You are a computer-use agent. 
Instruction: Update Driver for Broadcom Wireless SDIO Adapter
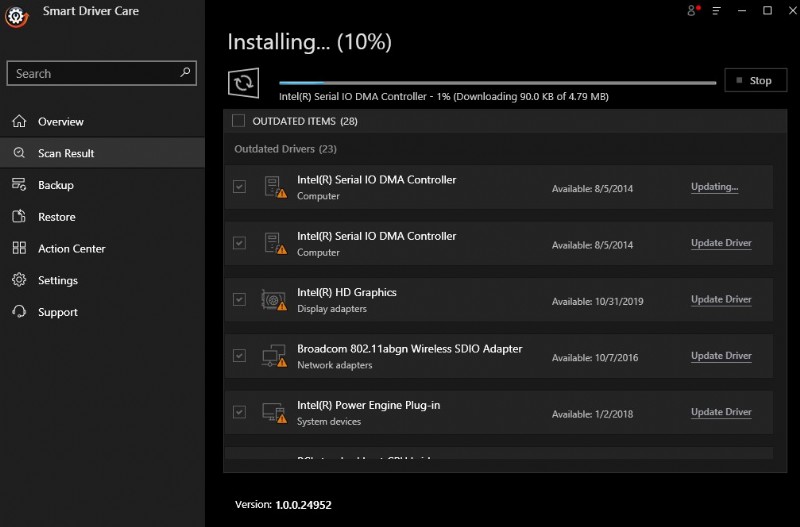721,356
